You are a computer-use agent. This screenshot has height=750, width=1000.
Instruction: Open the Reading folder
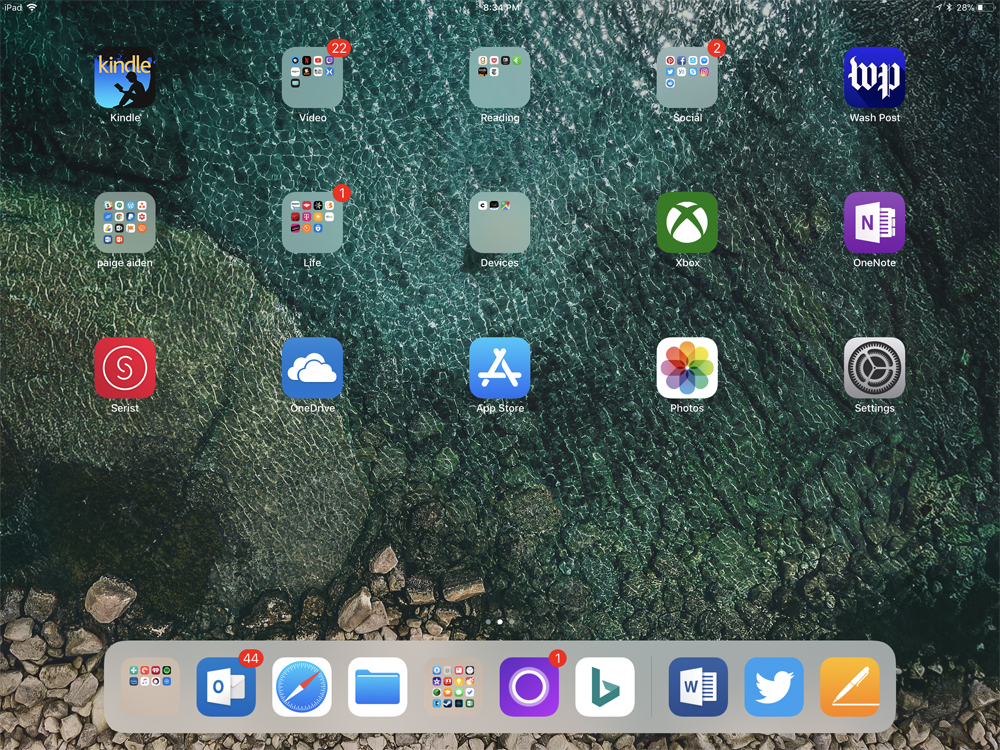[x=500, y=78]
